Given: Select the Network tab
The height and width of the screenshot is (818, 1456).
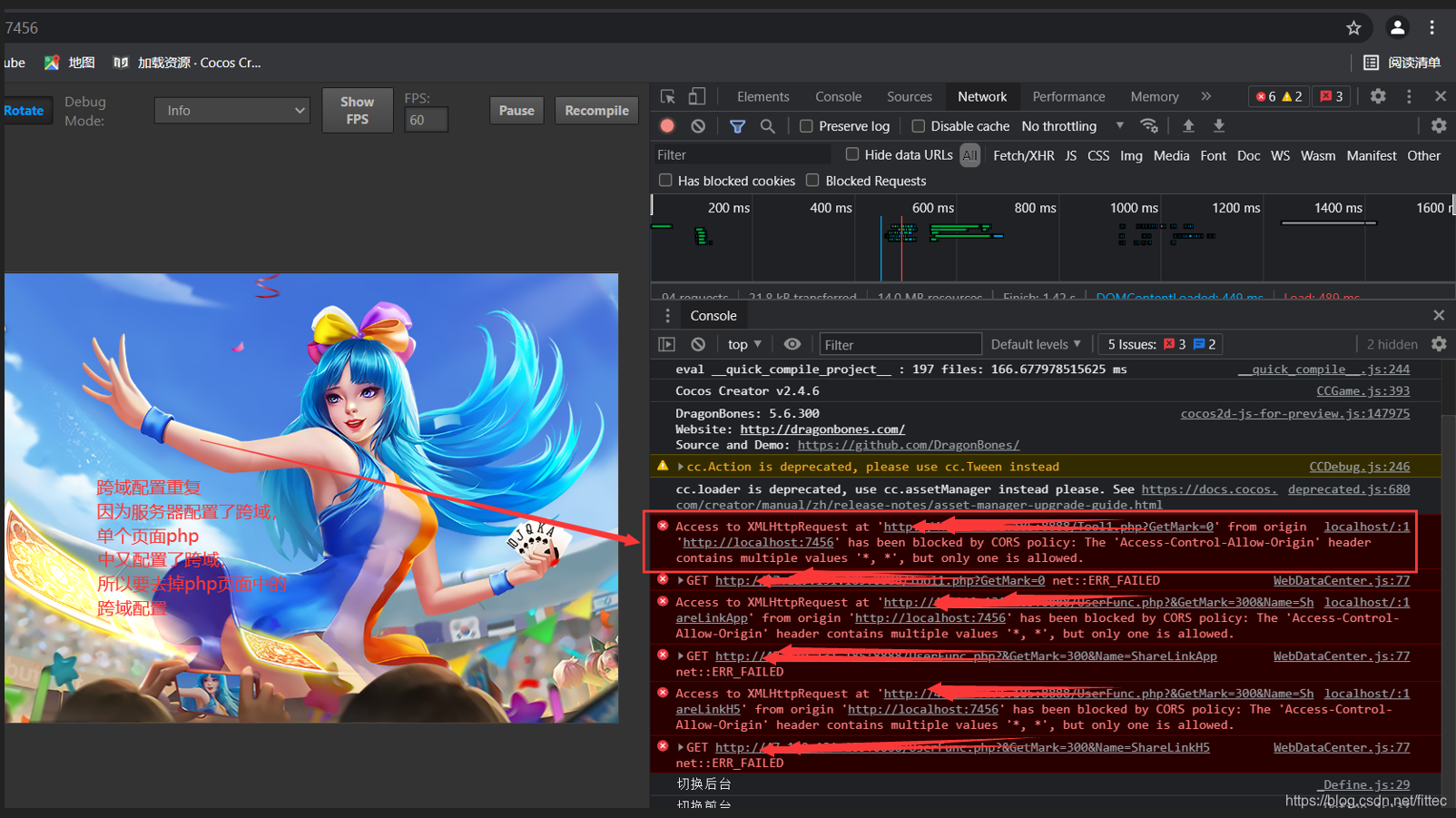Looking at the screenshot, I should 982,96.
